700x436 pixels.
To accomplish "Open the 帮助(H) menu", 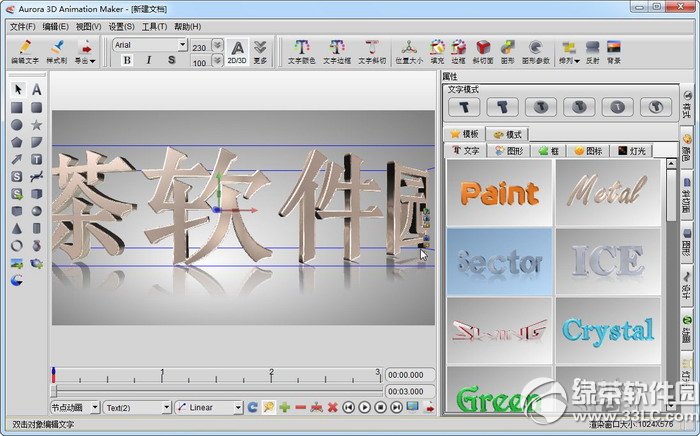I will tap(188, 27).
